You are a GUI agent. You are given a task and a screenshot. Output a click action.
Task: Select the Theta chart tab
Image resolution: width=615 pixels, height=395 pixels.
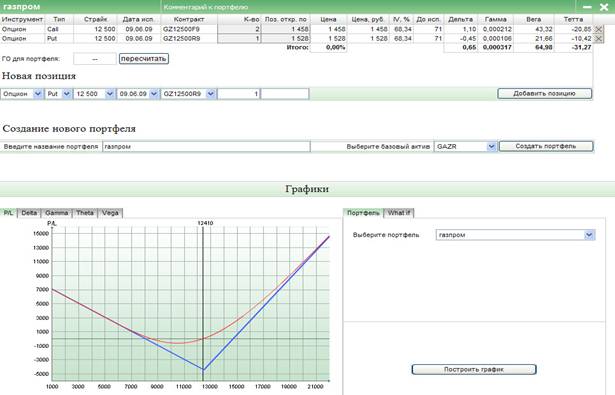tap(85, 213)
